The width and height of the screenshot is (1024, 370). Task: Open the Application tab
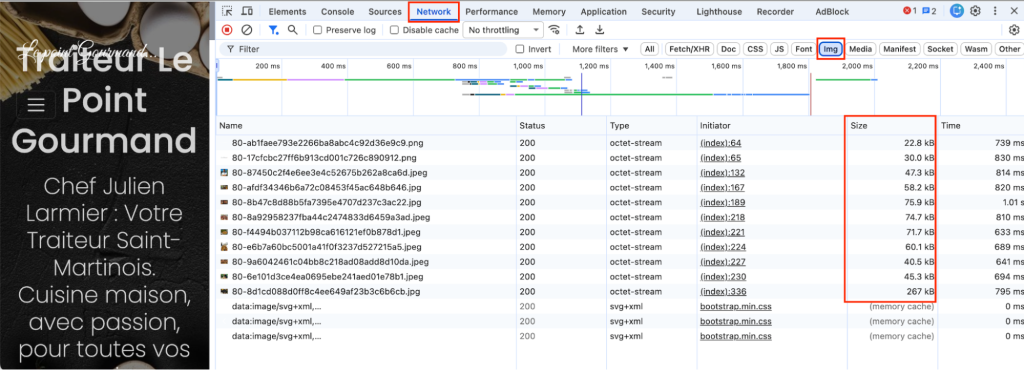click(x=603, y=12)
